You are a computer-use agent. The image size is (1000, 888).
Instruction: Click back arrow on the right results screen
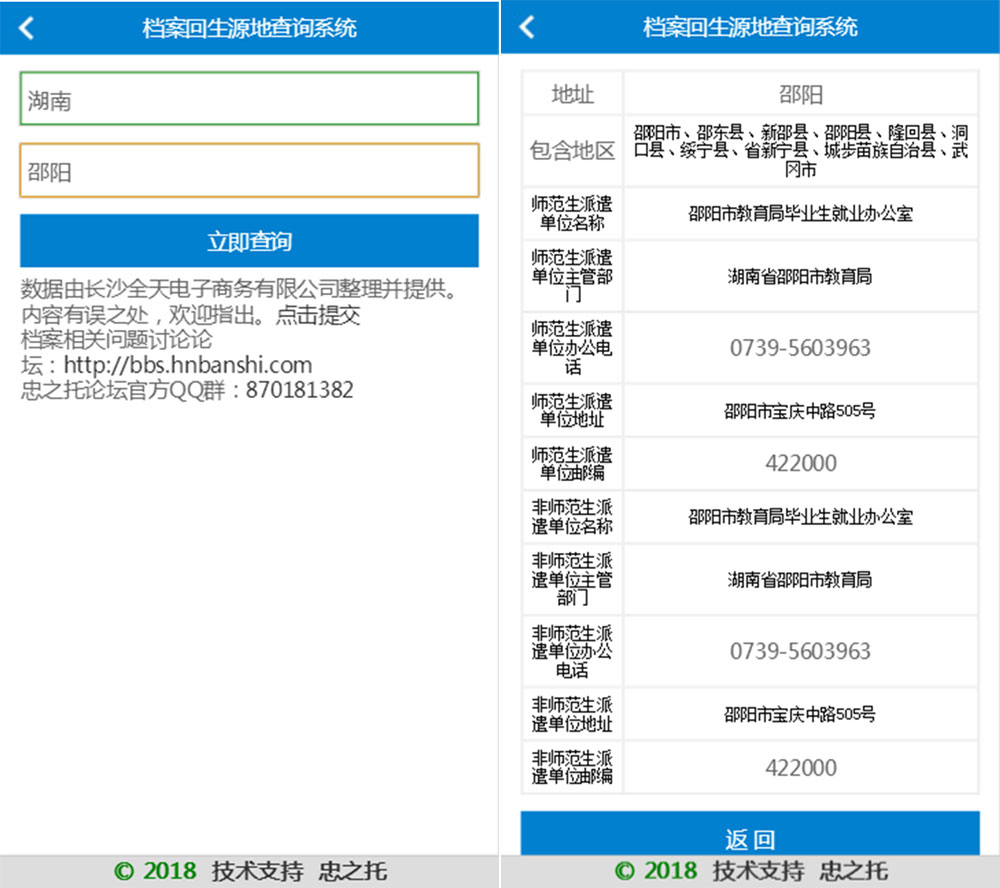[527, 28]
